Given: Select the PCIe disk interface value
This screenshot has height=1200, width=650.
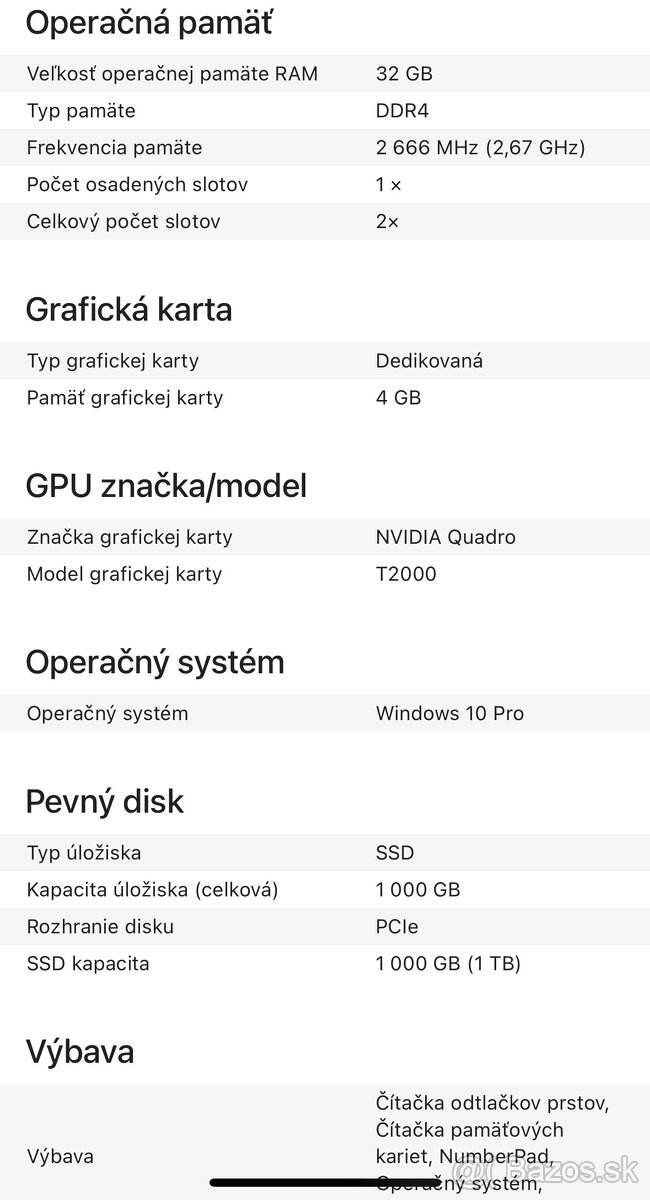Looking at the screenshot, I should 397,926.
